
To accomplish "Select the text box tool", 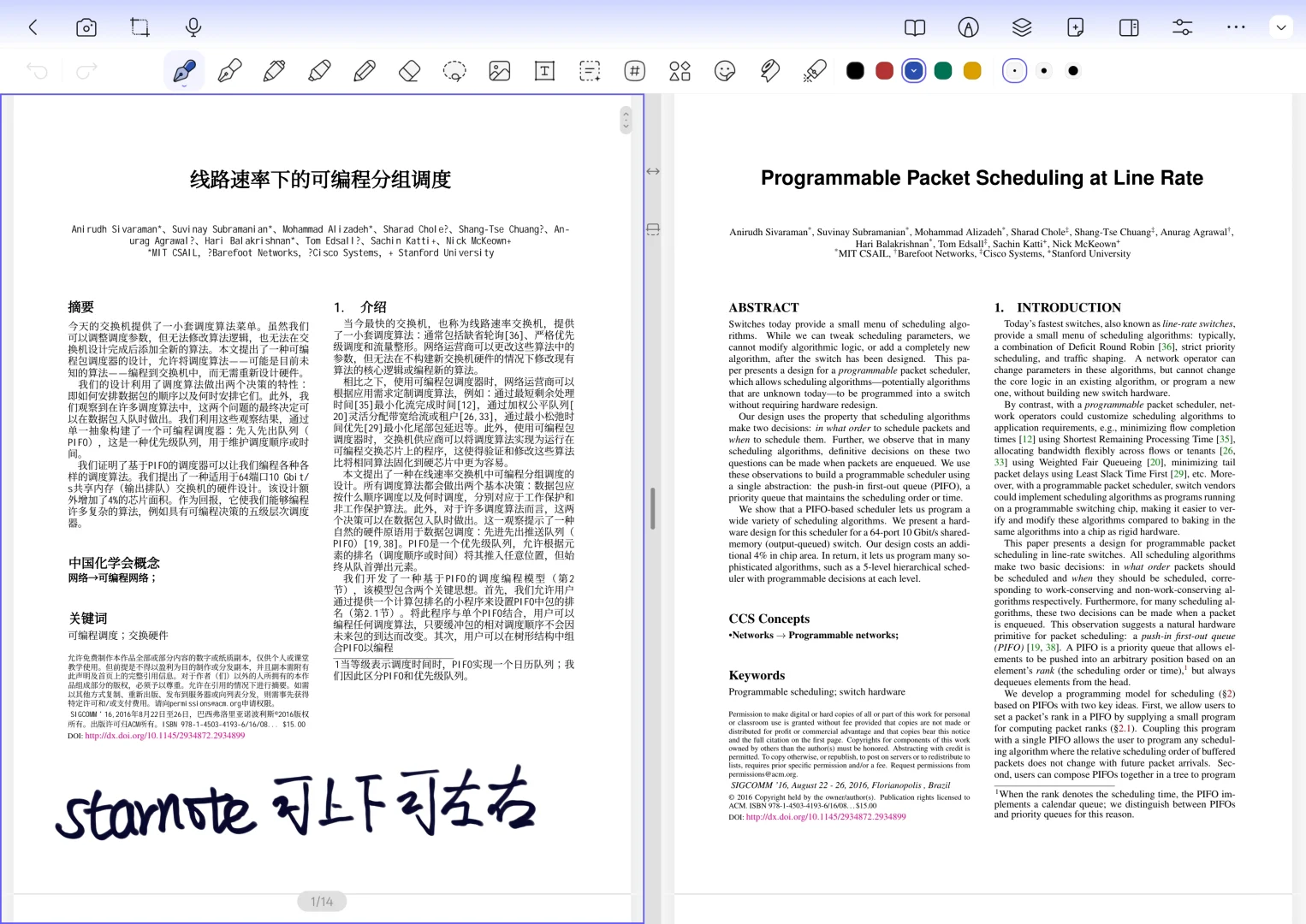I will pos(544,70).
